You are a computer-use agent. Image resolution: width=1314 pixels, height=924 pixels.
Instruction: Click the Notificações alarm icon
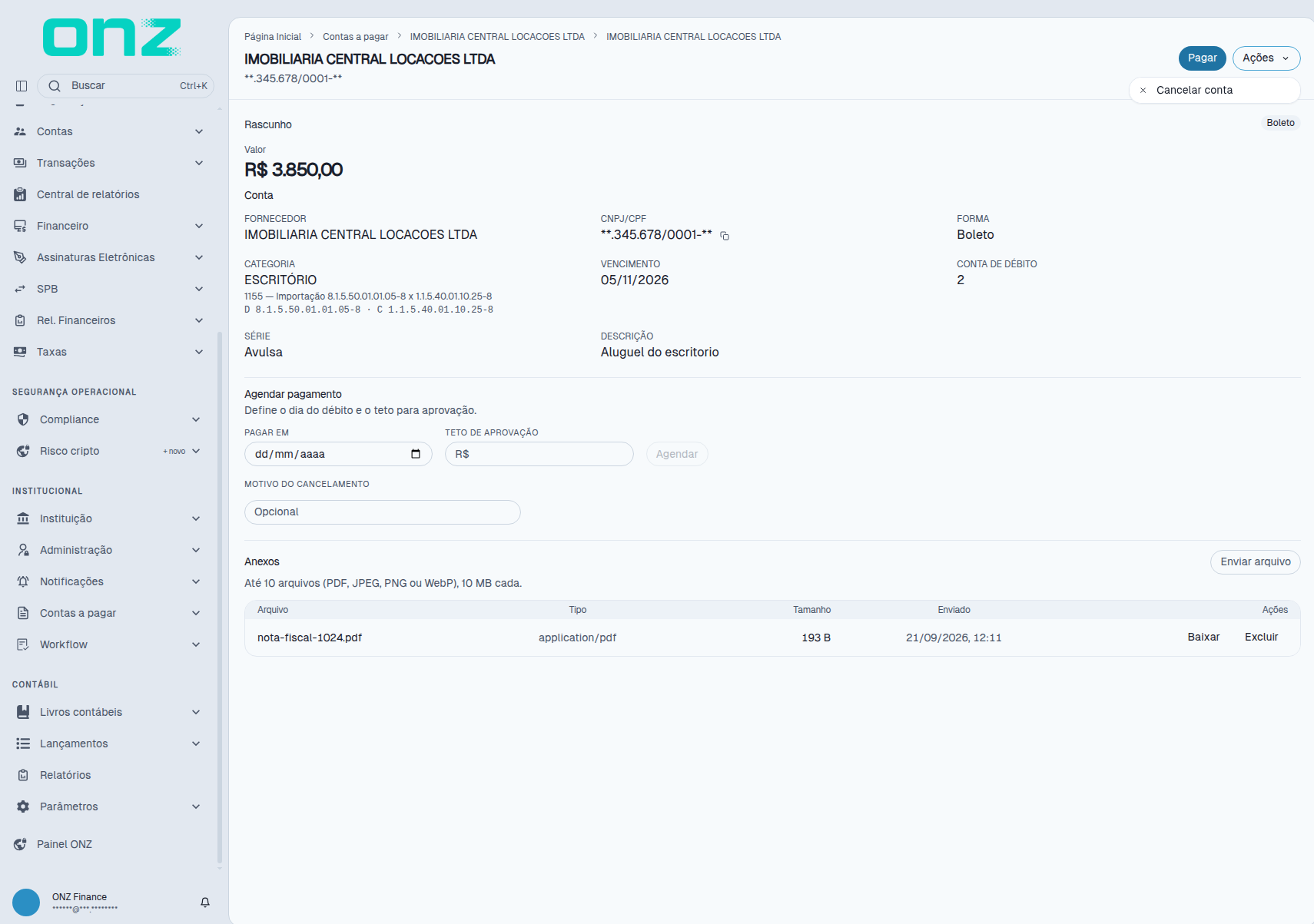pos(23,581)
